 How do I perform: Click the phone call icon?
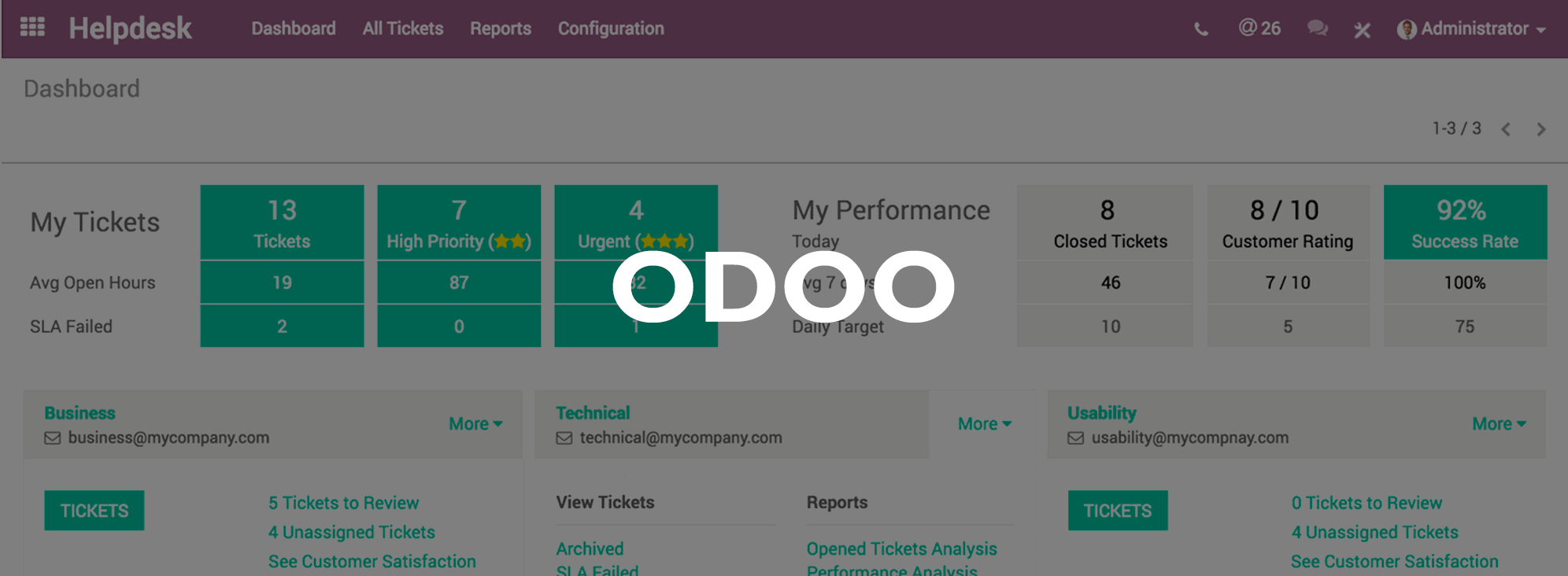point(1201,29)
